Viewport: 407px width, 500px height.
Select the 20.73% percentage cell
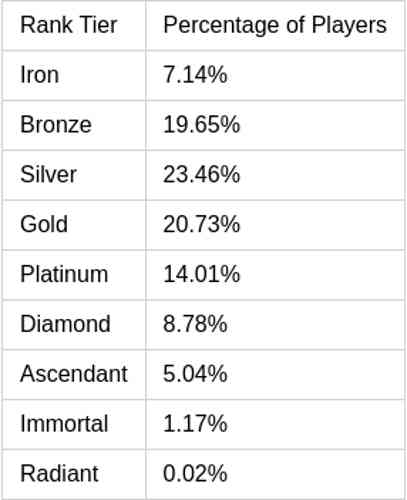[x=275, y=225]
